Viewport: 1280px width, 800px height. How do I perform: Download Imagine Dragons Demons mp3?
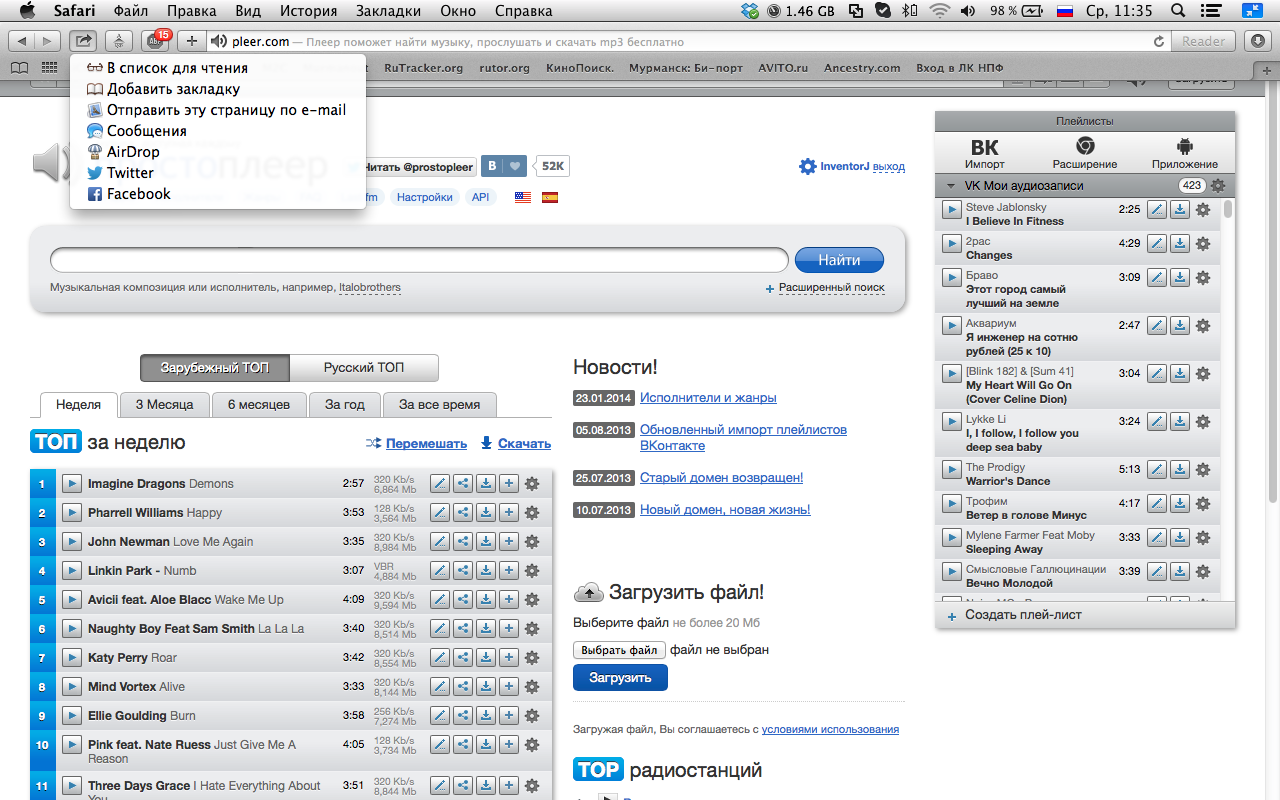[x=486, y=484]
